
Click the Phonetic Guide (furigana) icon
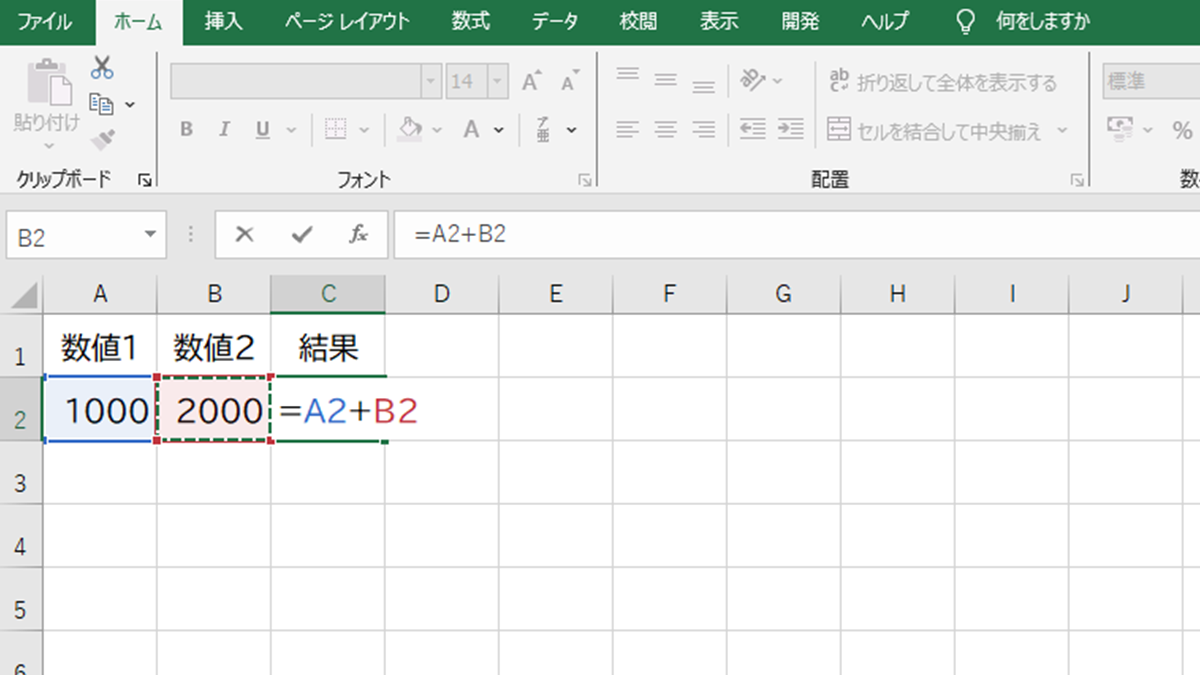[541, 130]
